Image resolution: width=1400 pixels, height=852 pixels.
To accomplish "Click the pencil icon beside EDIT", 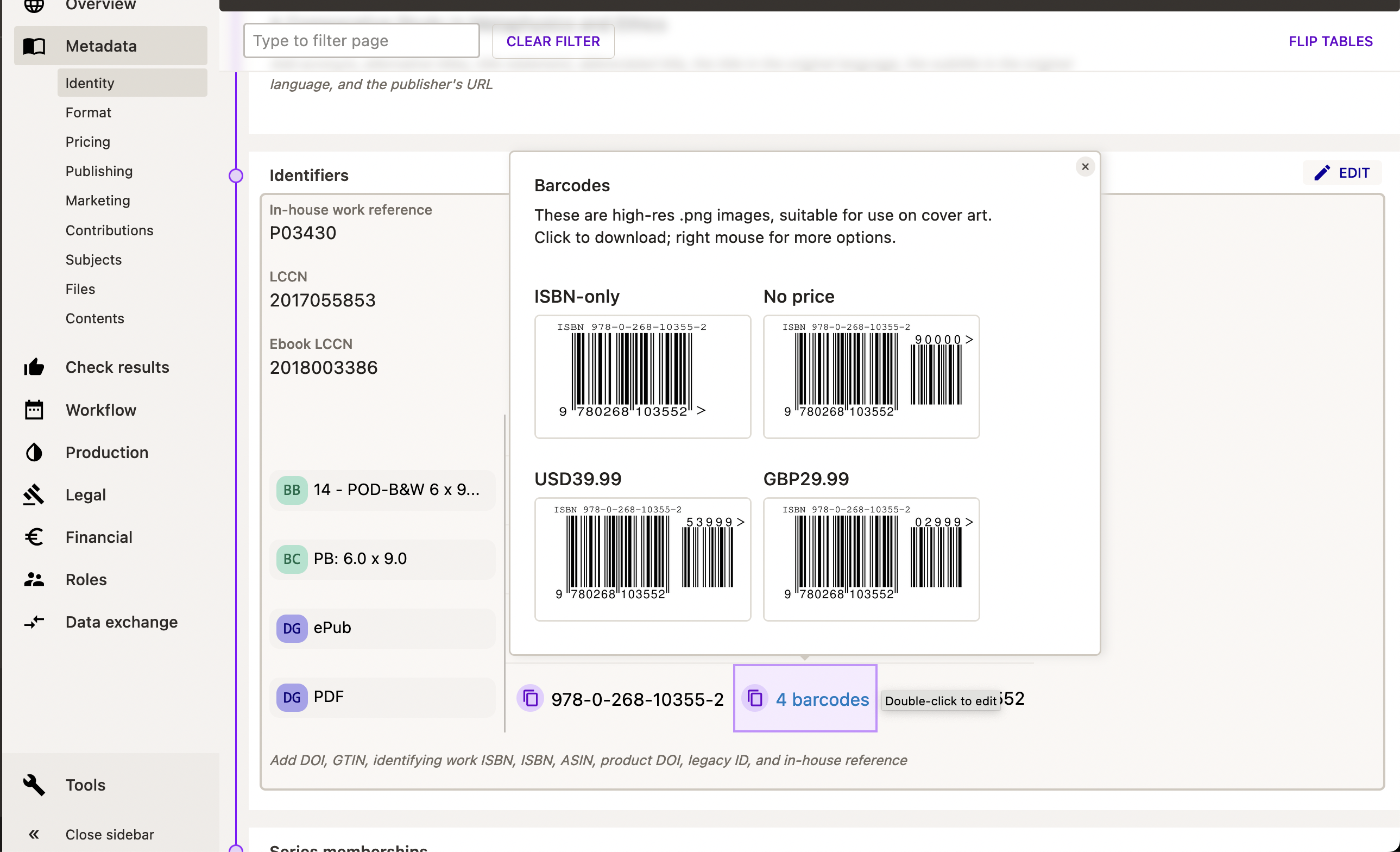I will (1322, 173).
